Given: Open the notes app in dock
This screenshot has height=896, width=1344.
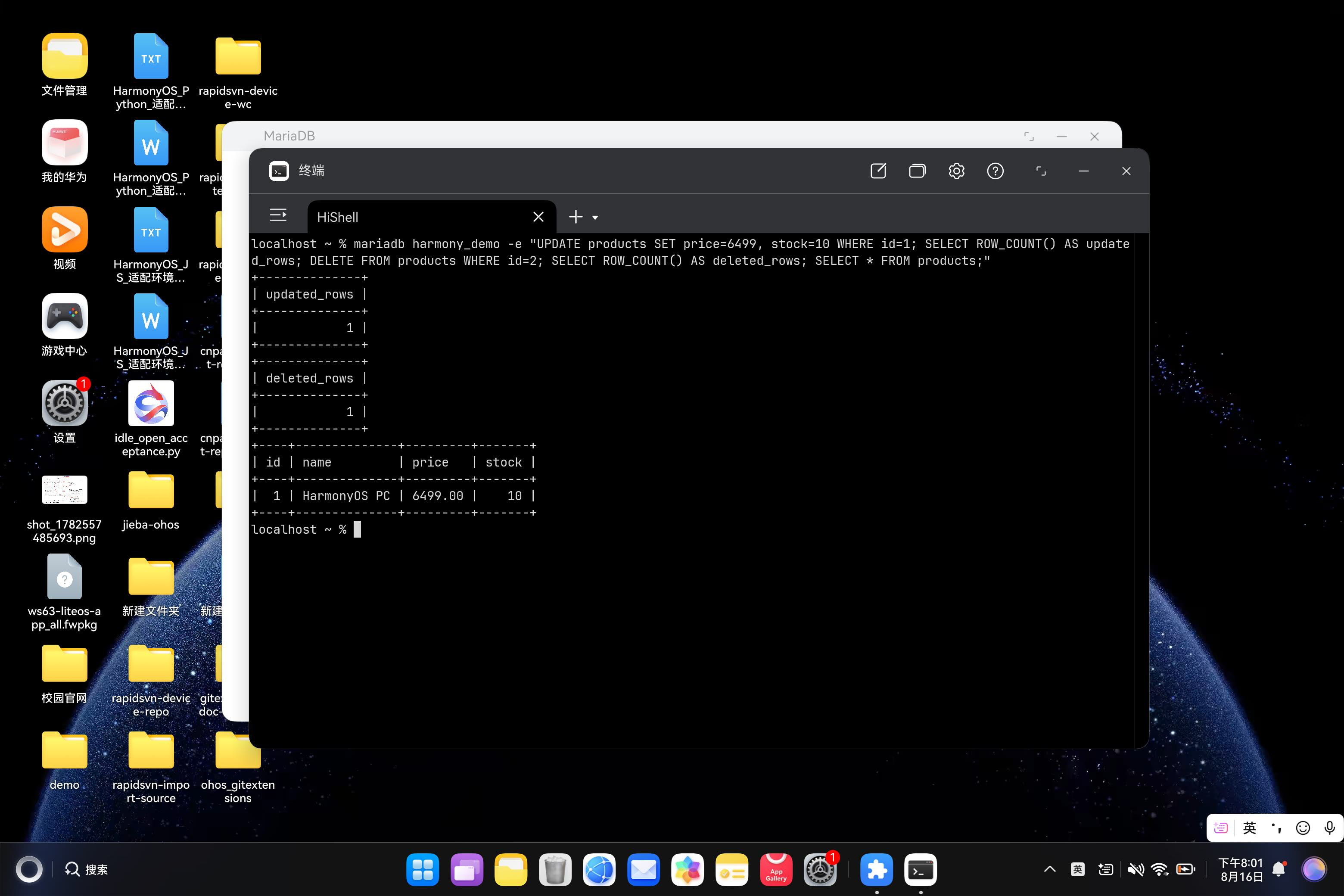Looking at the screenshot, I should (x=731, y=870).
